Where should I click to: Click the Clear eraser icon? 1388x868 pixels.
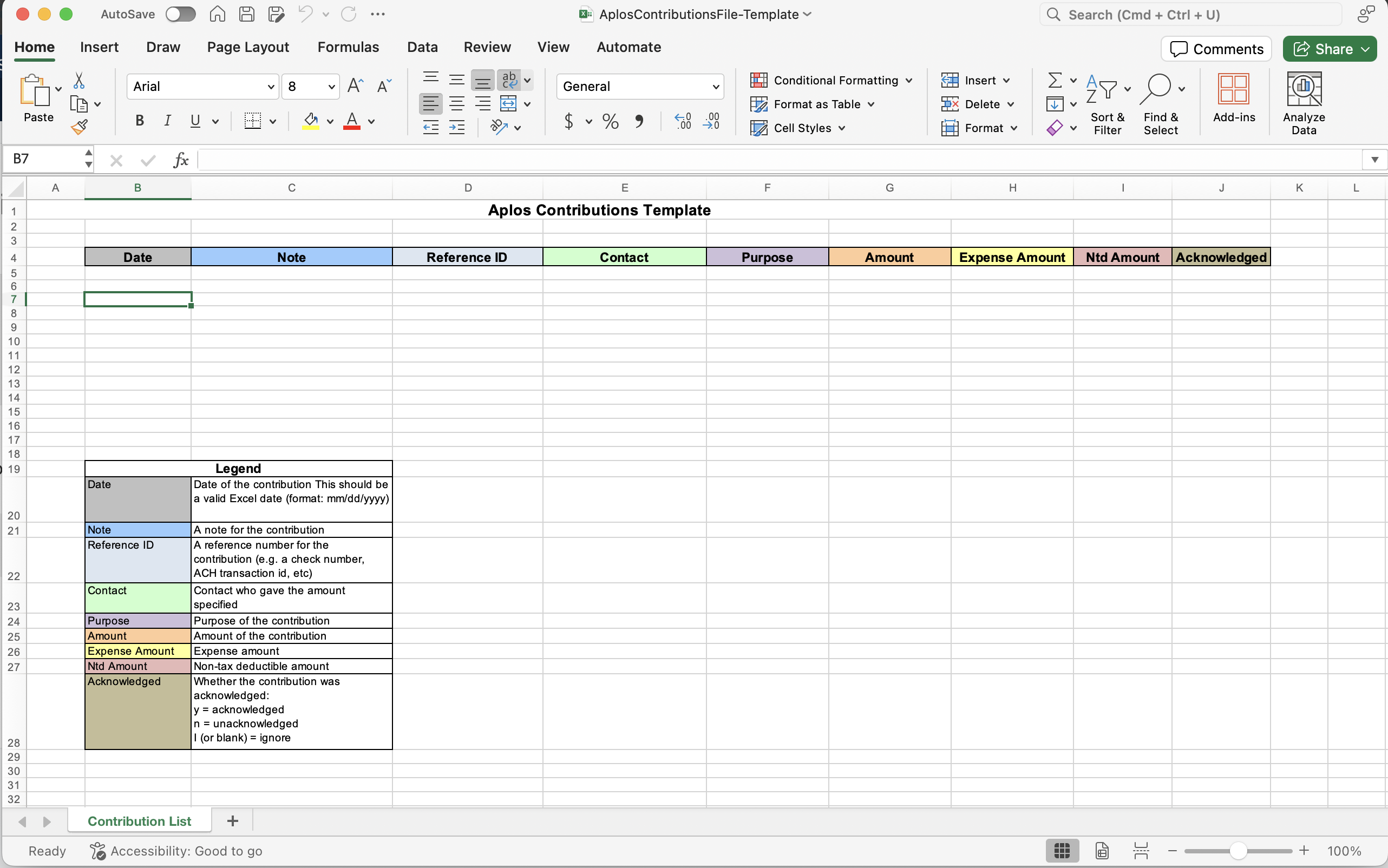pos(1055,128)
